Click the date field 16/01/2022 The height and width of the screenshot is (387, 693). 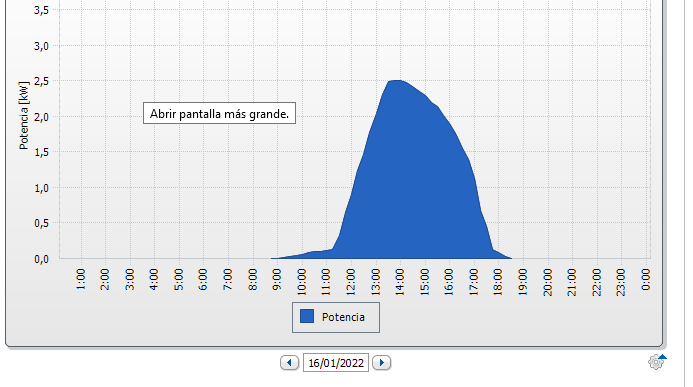tap(336, 363)
